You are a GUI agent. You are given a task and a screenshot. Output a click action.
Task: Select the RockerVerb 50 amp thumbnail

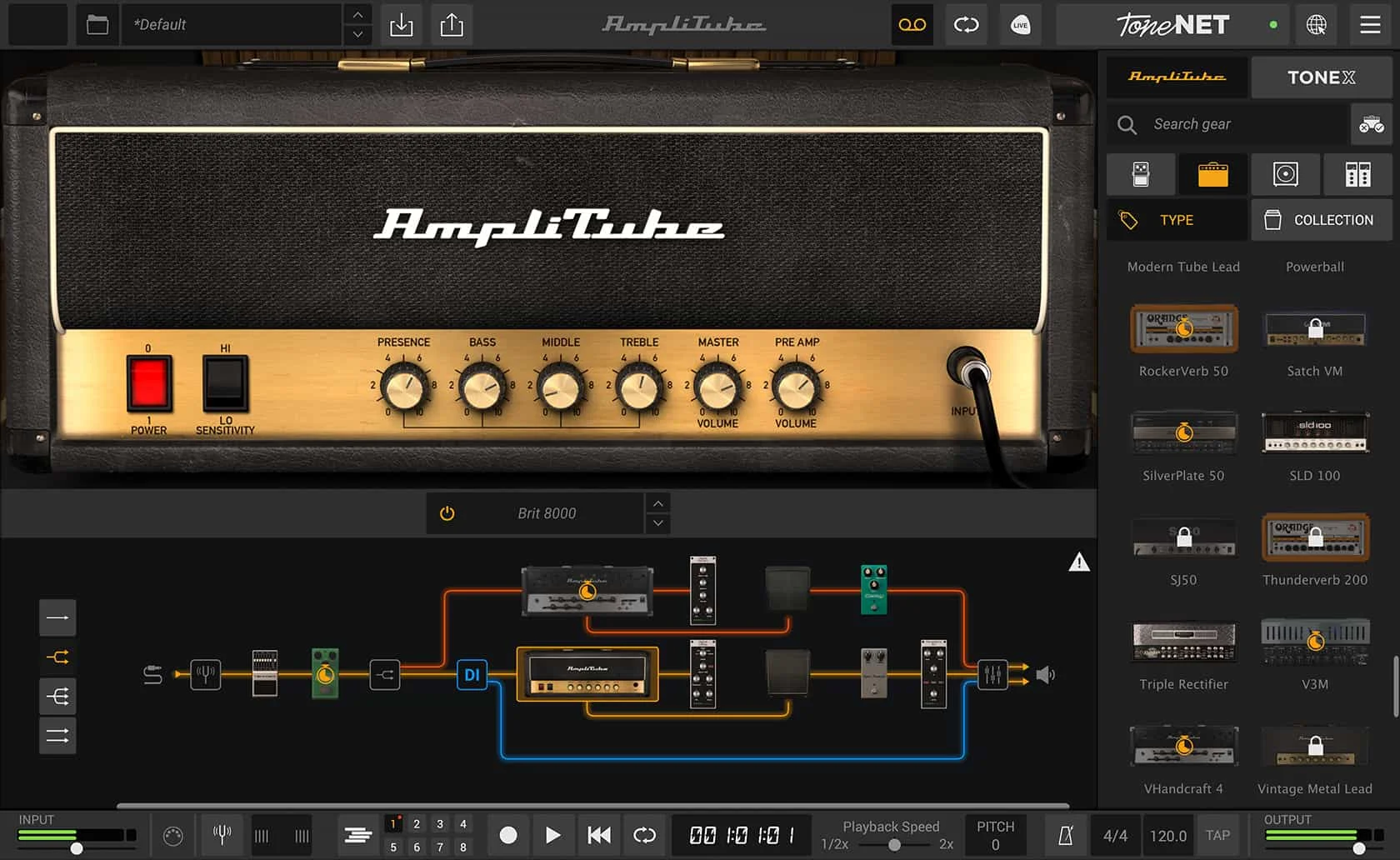pos(1183,328)
